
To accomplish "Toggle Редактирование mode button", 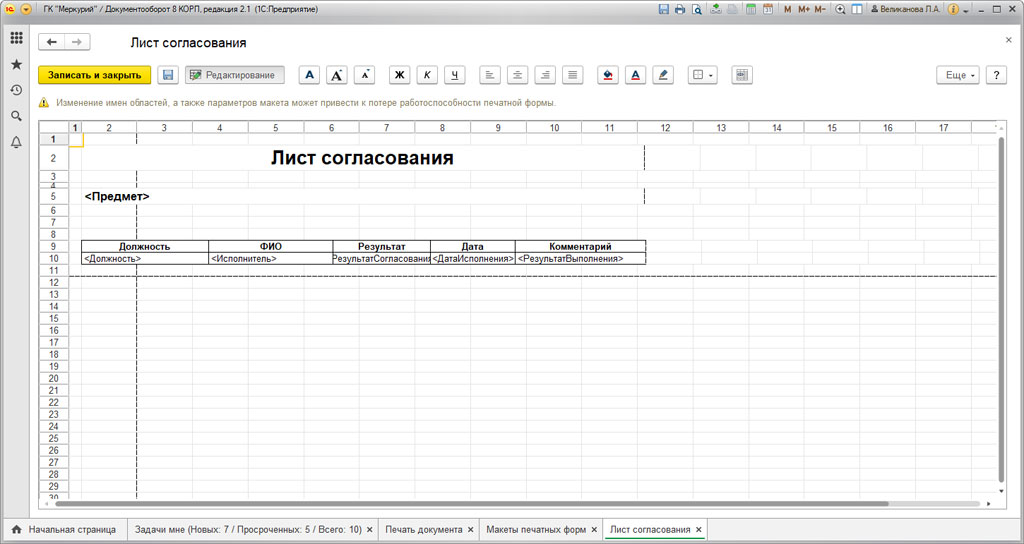I will pos(234,75).
